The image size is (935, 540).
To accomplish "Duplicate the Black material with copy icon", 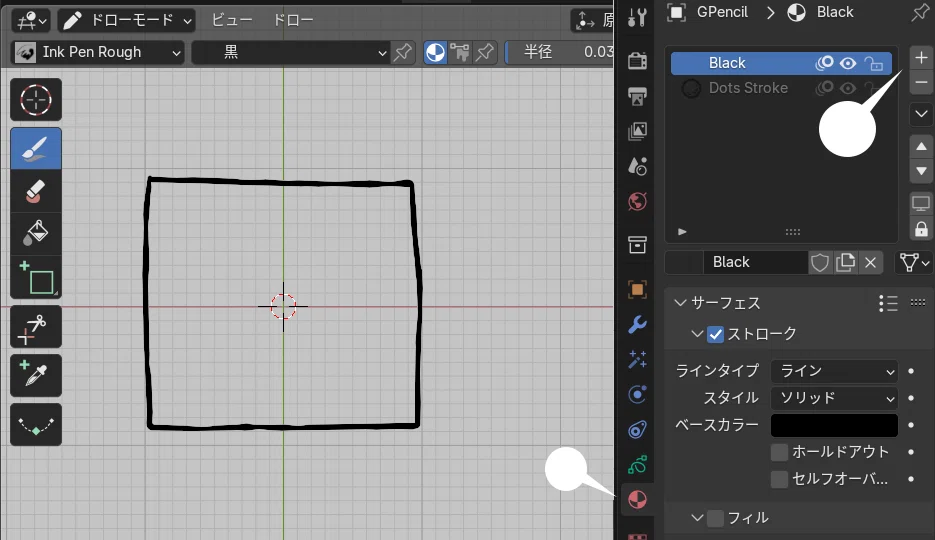I will coord(846,262).
